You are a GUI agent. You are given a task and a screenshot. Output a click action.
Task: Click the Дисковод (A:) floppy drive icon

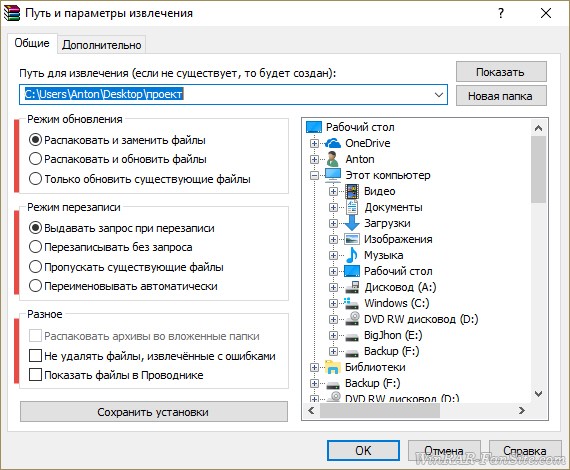tap(352, 287)
